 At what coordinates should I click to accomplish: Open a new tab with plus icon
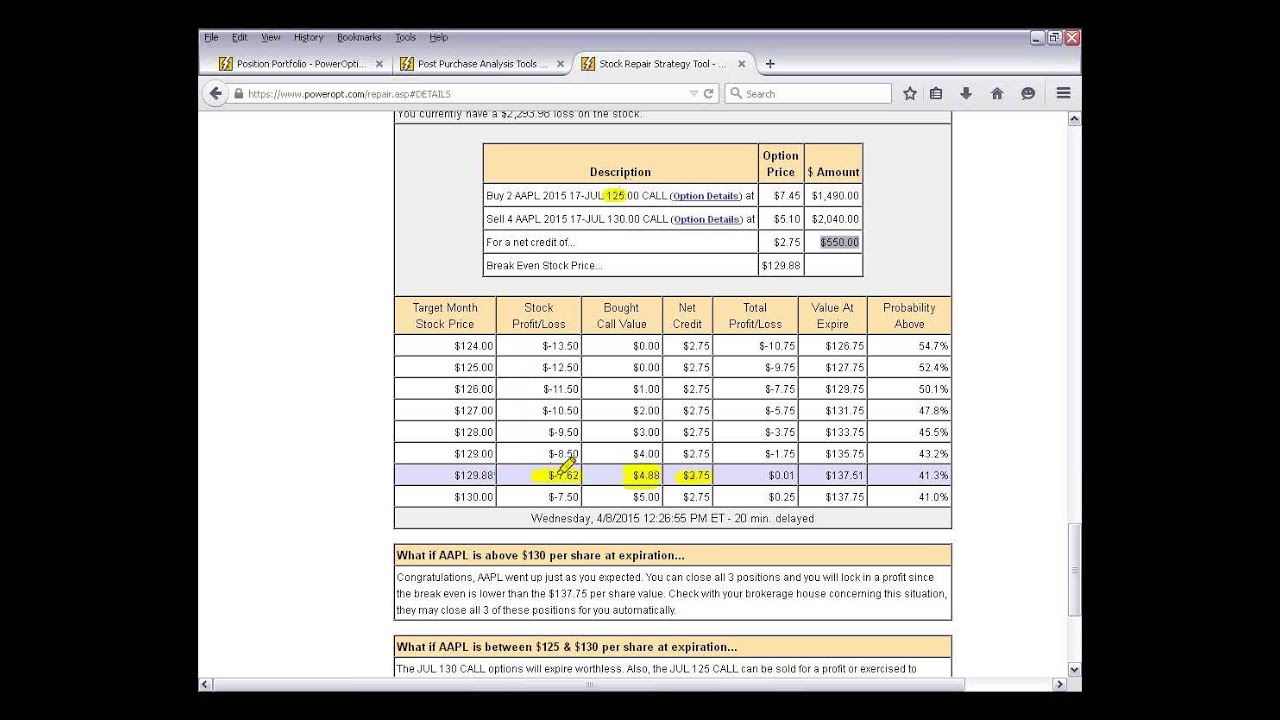click(x=770, y=64)
